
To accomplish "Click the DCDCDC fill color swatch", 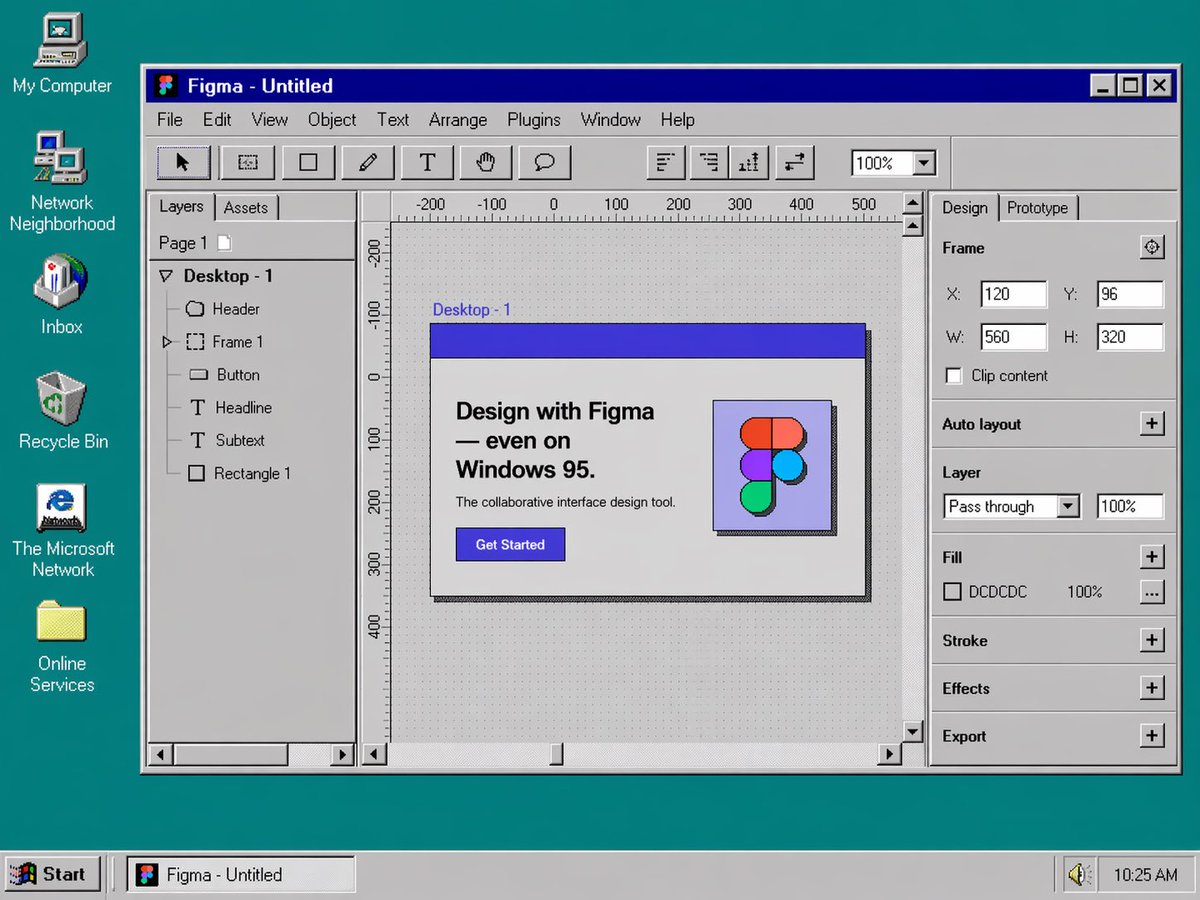I will click(x=953, y=592).
